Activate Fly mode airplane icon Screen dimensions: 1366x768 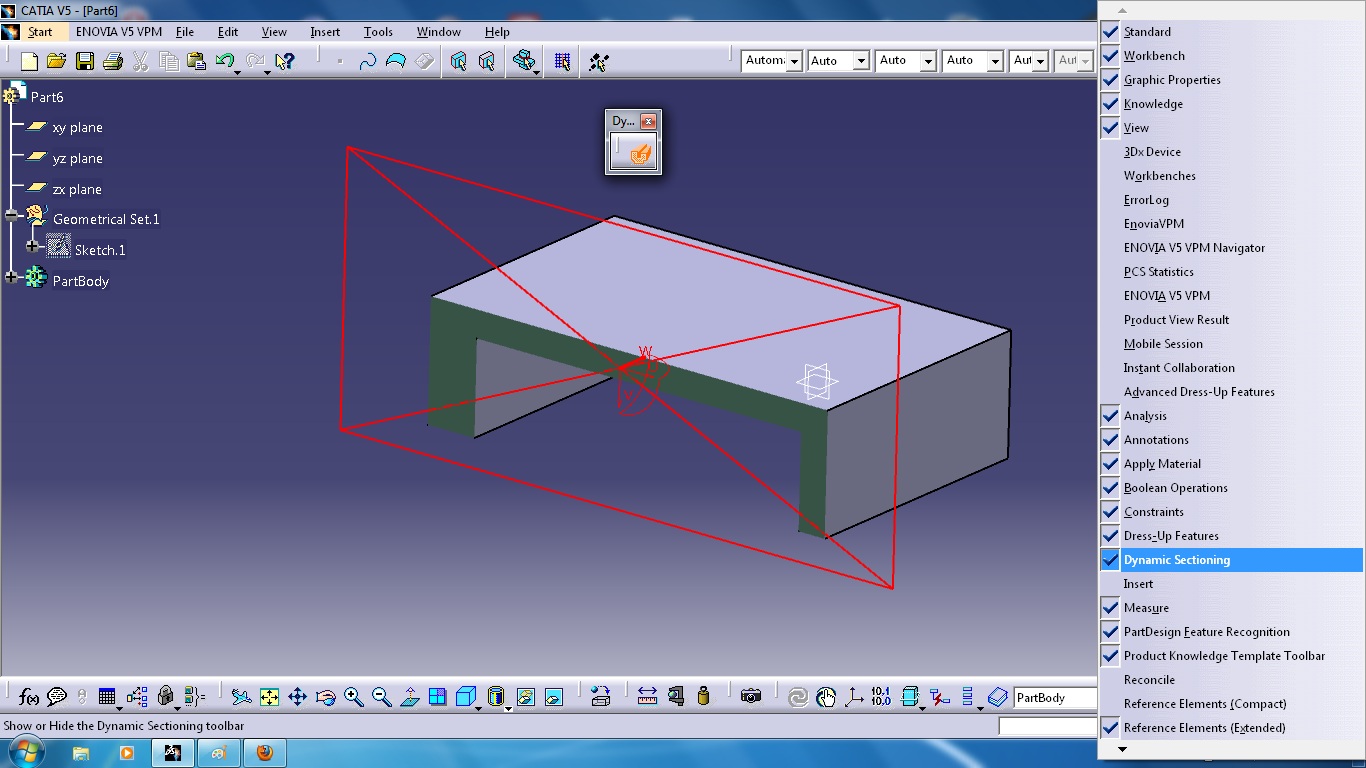click(x=241, y=697)
